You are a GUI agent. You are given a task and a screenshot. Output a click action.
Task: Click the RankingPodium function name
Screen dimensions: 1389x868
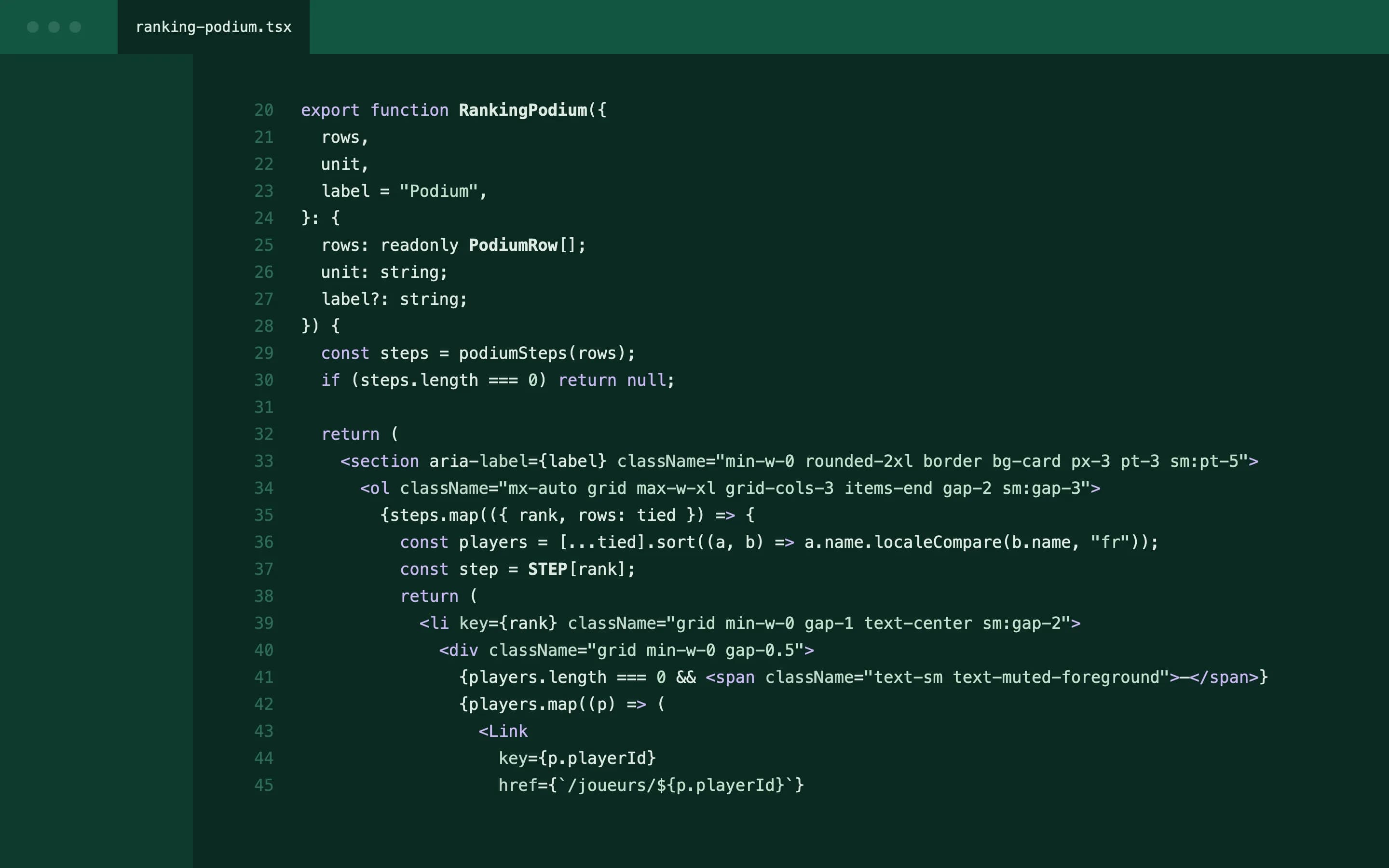[x=523, y=110]
